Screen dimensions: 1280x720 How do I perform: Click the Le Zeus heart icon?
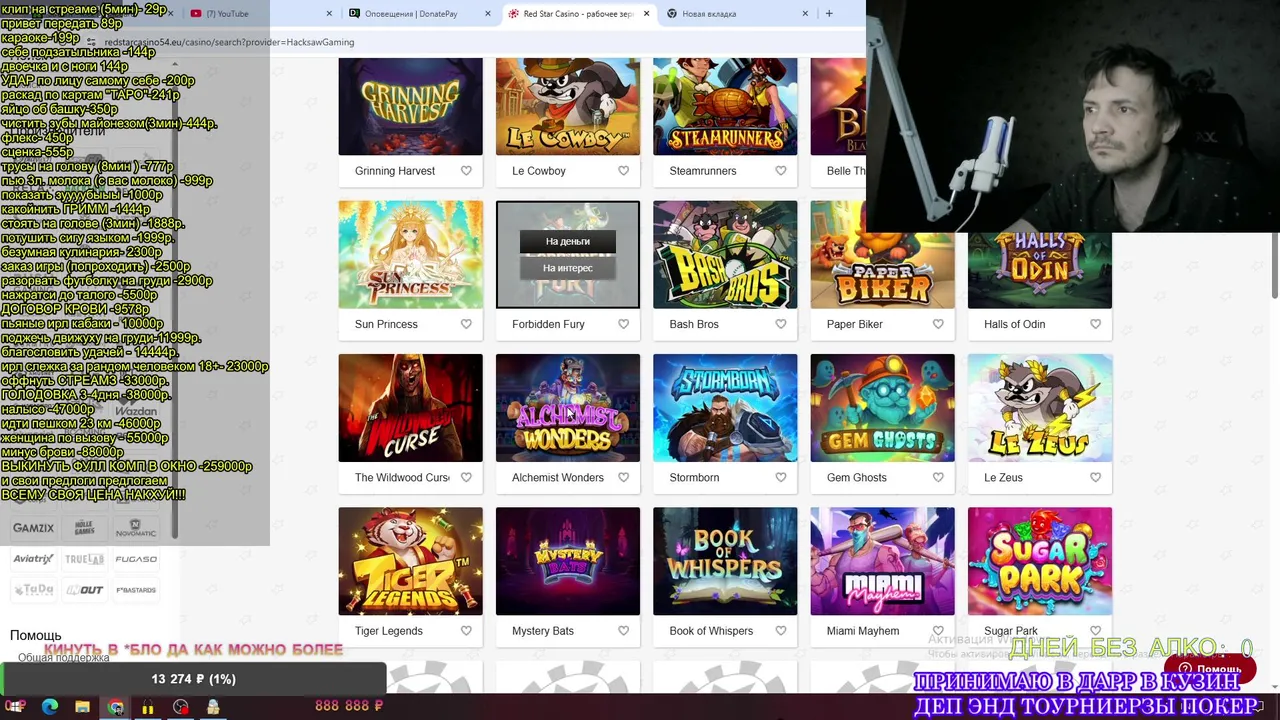[x=1095, y=477]
